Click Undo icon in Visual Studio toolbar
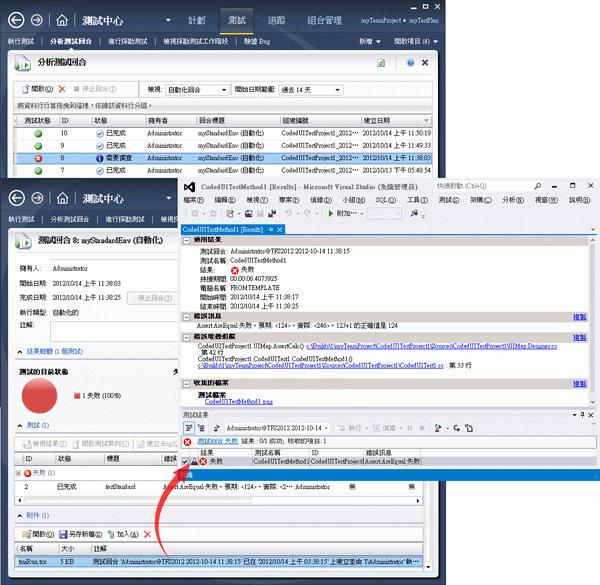Image resolution: width=600 pixels, height=585 pixels. coord(288,213)
